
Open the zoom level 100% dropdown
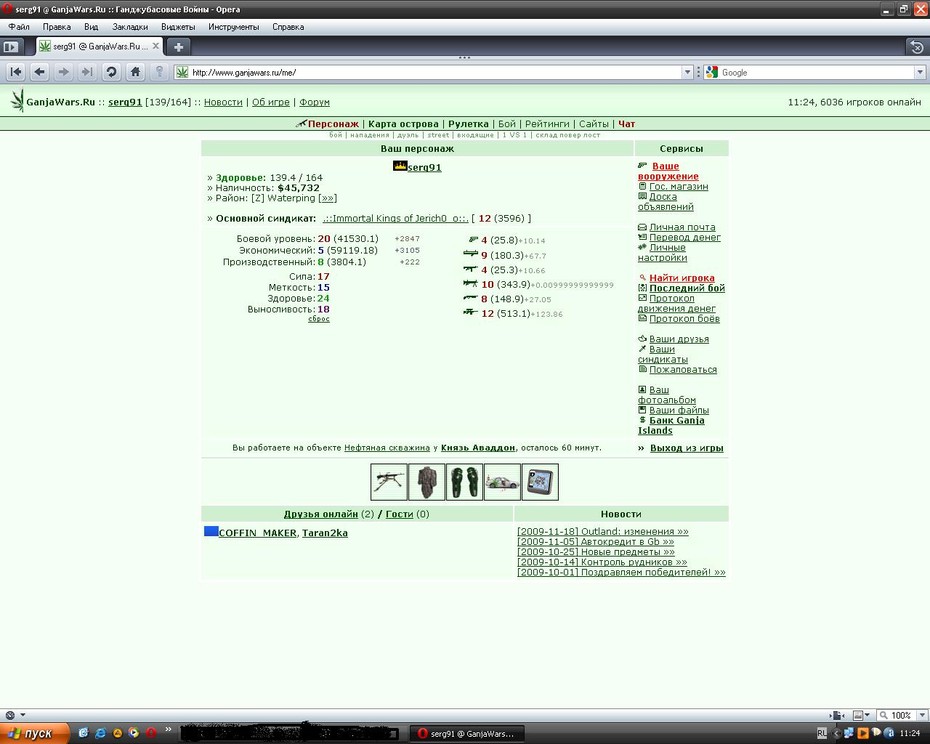pyautogui.click(x=922, y=716)
